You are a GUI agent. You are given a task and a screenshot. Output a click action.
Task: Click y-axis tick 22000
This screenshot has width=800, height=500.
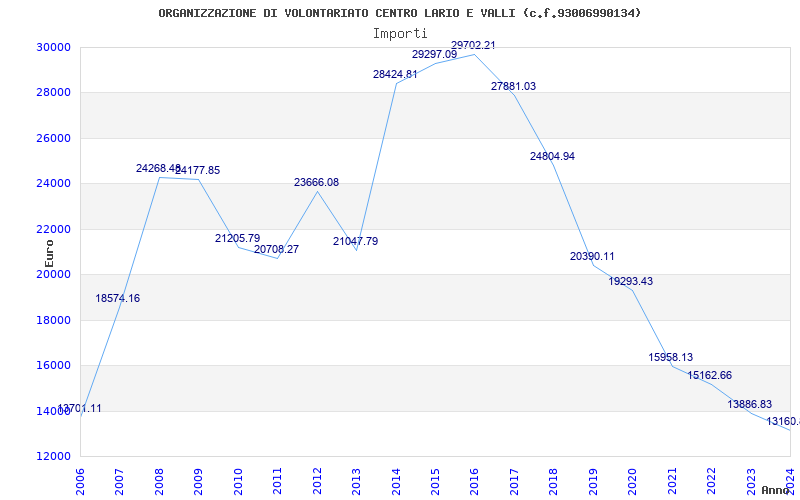click(53, 229)
